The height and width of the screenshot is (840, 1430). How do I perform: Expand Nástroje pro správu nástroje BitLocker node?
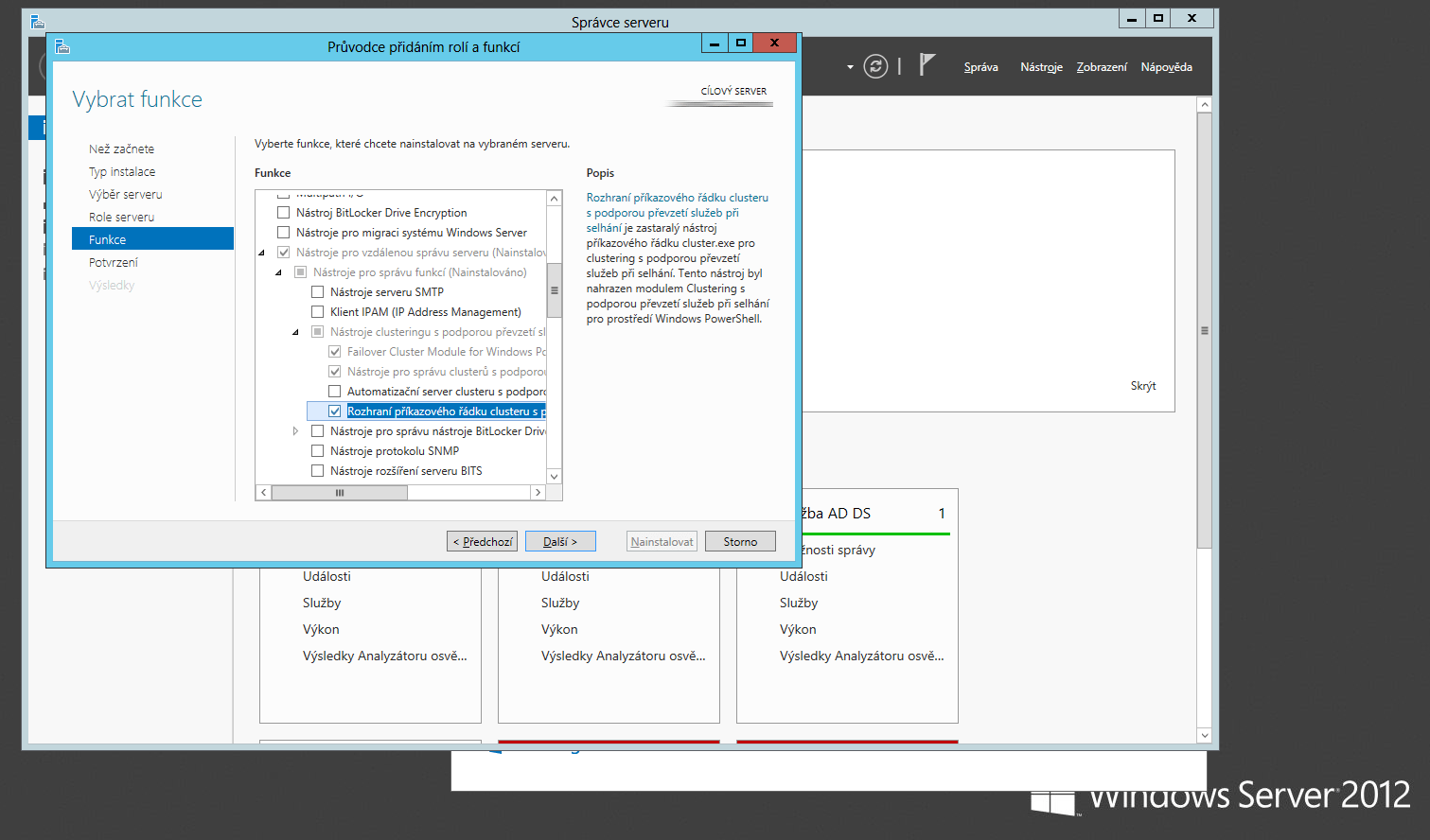click(295, 431)
